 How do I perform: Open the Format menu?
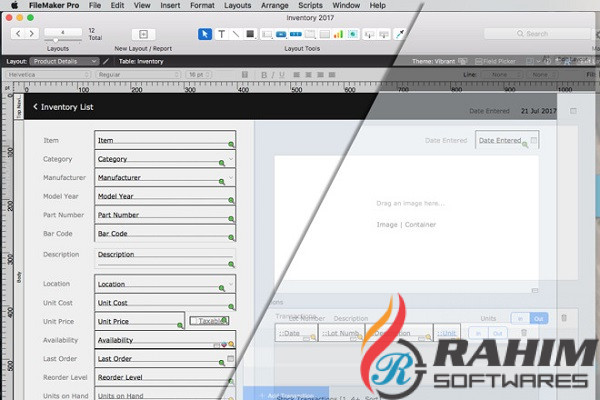coord(202,5)
